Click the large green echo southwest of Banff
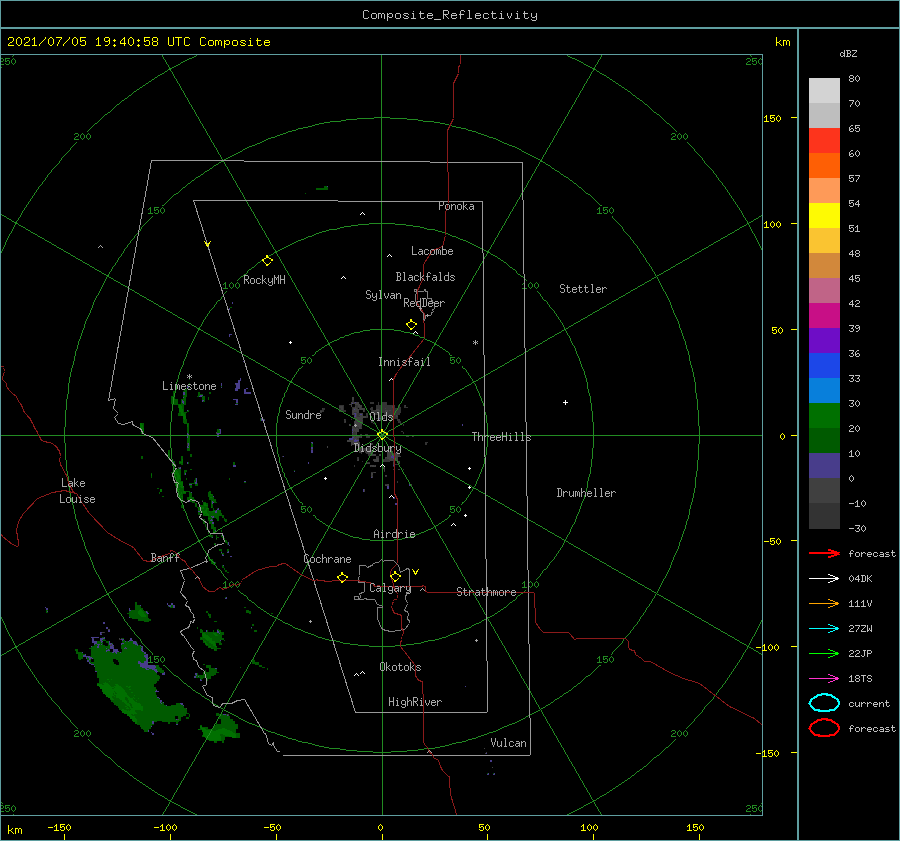900x841 pixels. [x=132, y=683]
